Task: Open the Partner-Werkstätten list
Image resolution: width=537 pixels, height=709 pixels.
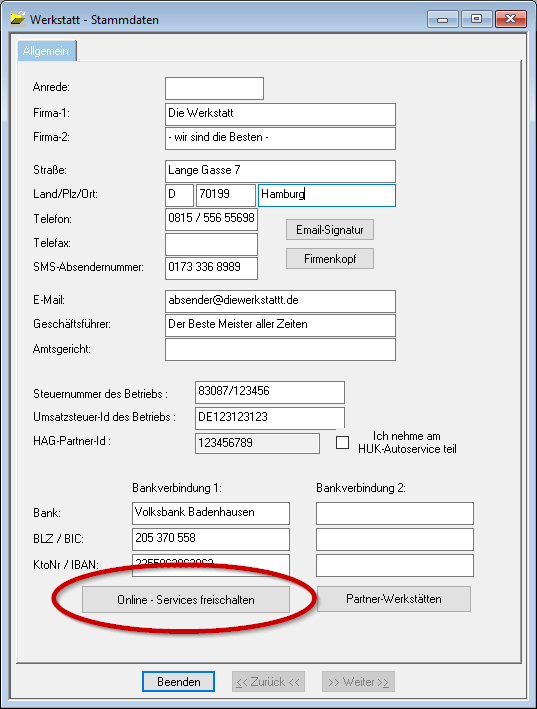Action: coord(394,599)
